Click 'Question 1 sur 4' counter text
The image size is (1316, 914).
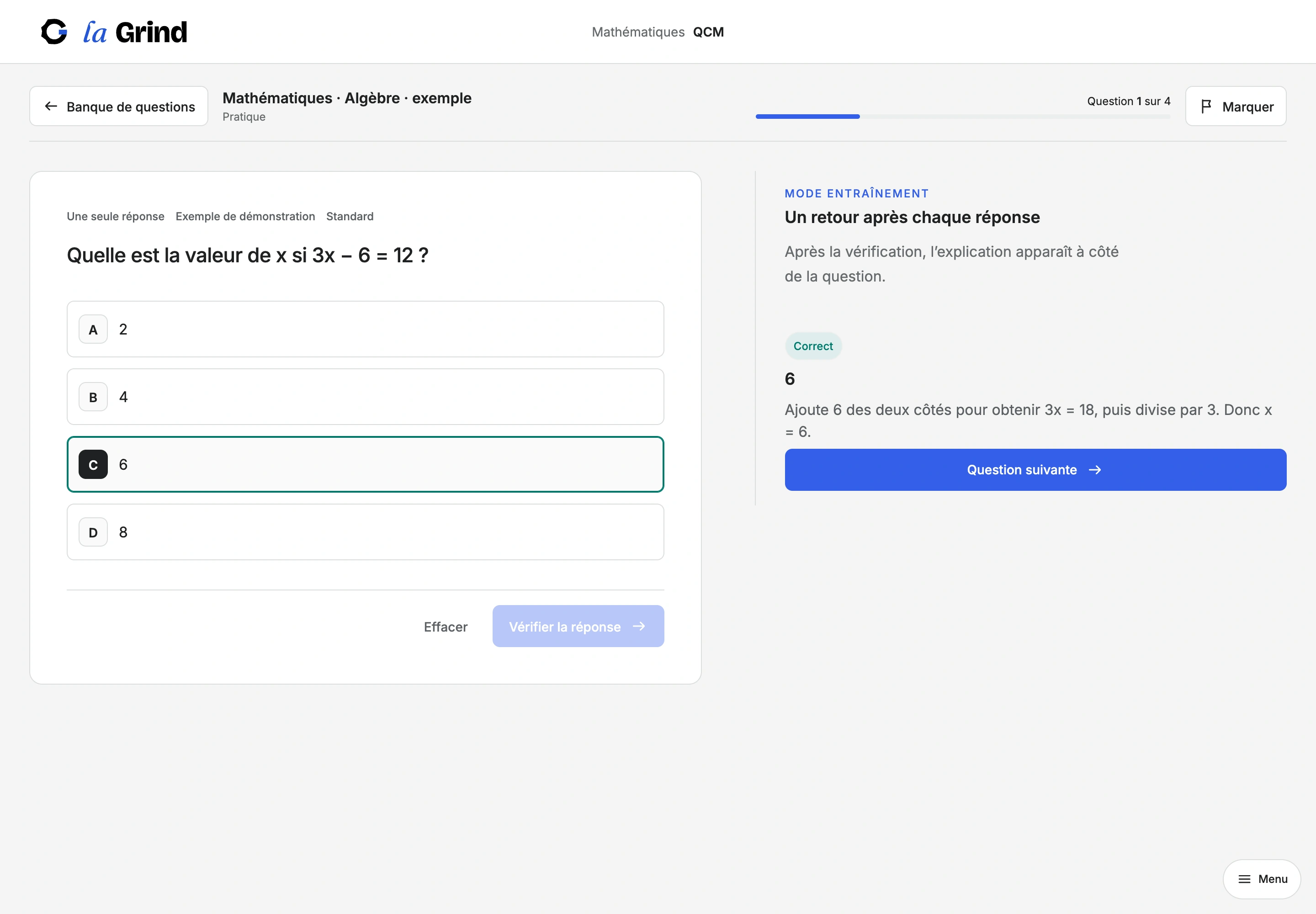coord(1129,101)
